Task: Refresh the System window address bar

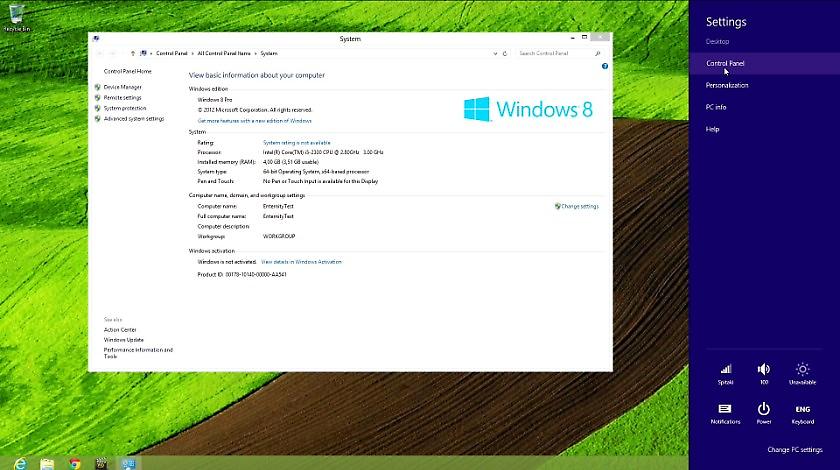Action: coord(505,54)
